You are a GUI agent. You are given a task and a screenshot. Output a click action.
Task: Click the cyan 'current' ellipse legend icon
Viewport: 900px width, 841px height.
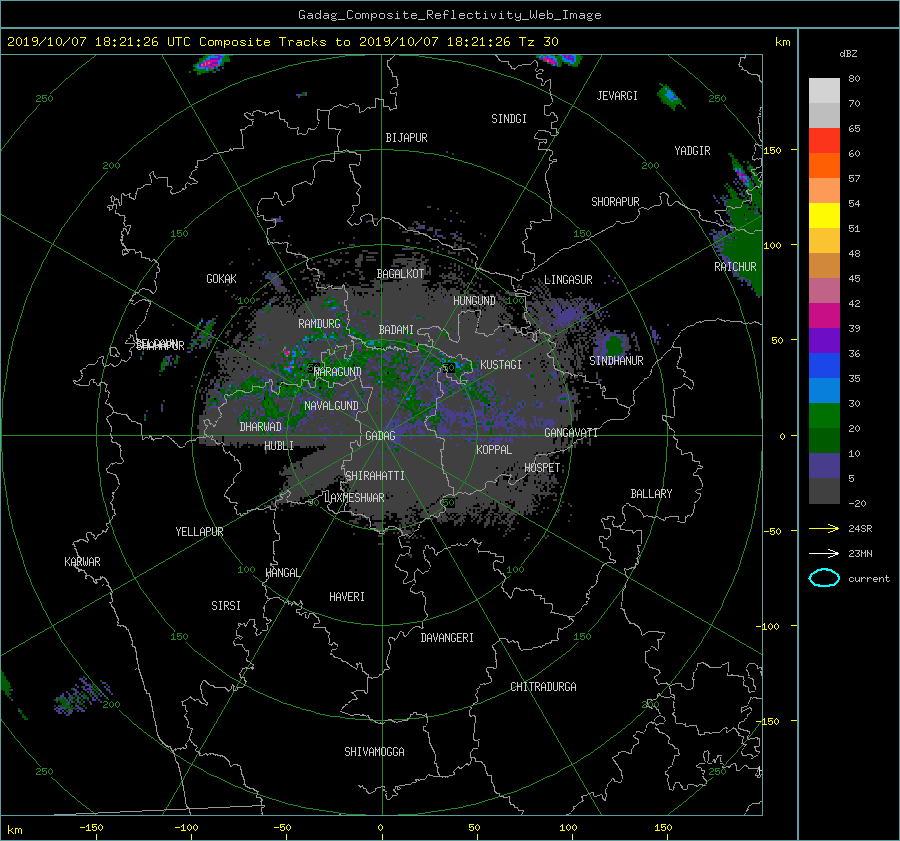pos(824,578)
